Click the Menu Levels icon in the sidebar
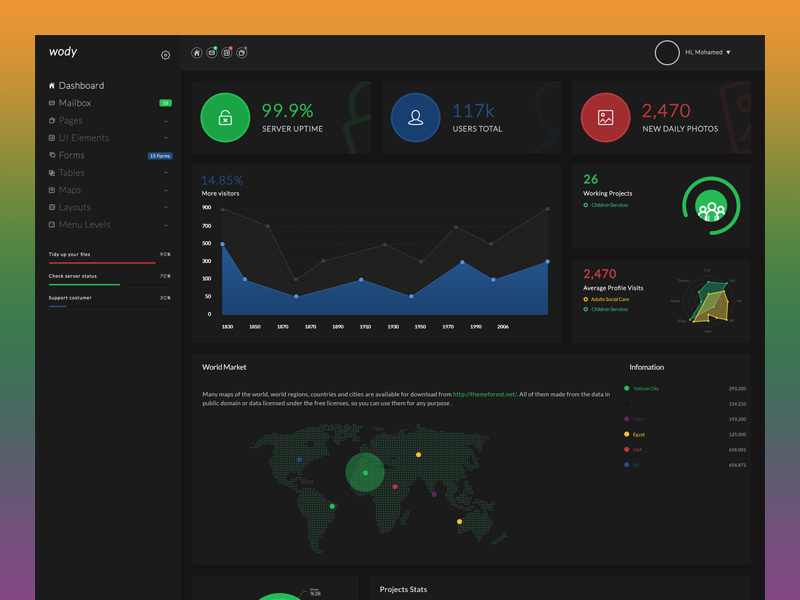 tap(52, 224)
